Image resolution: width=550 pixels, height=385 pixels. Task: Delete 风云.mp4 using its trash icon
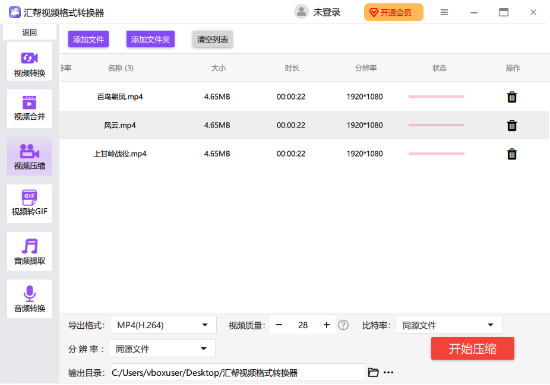pos(512,125)
